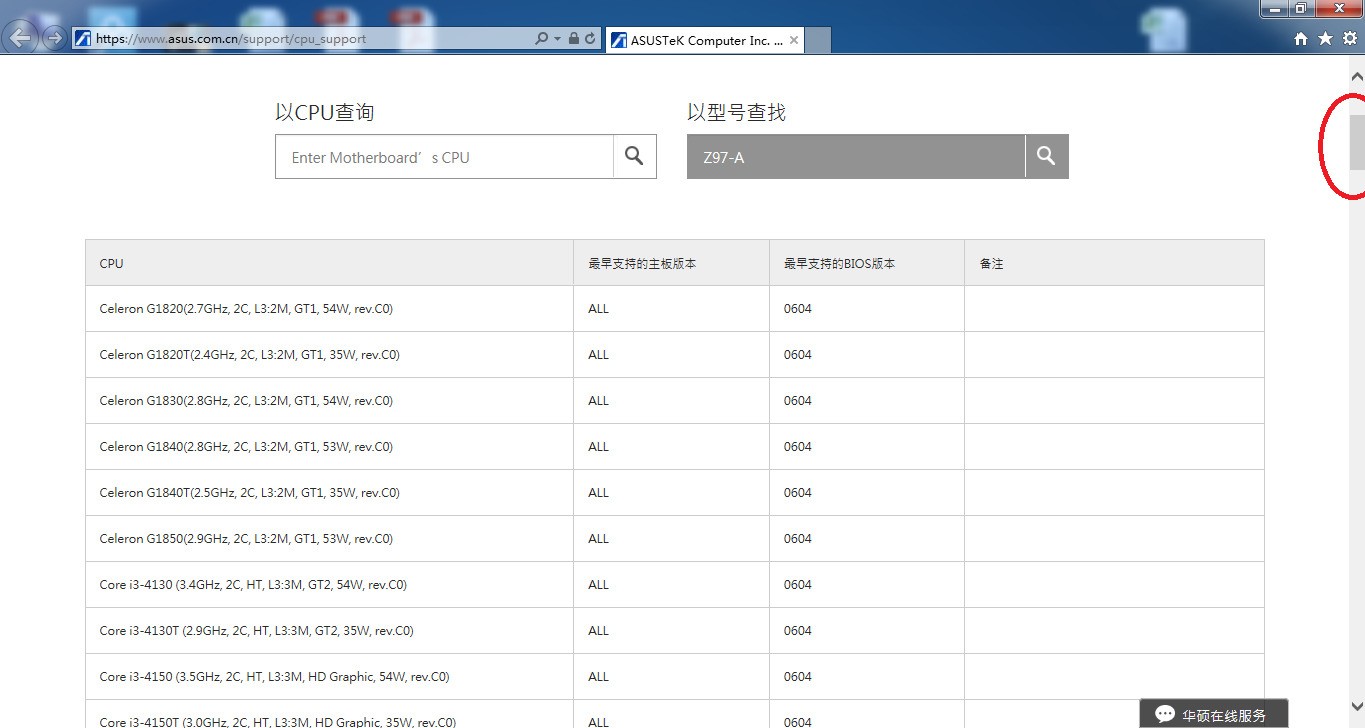1365x728 pixels.
Task: Click the Core i3-4130T (2.9GHz row text
Action: click(256, 631)
